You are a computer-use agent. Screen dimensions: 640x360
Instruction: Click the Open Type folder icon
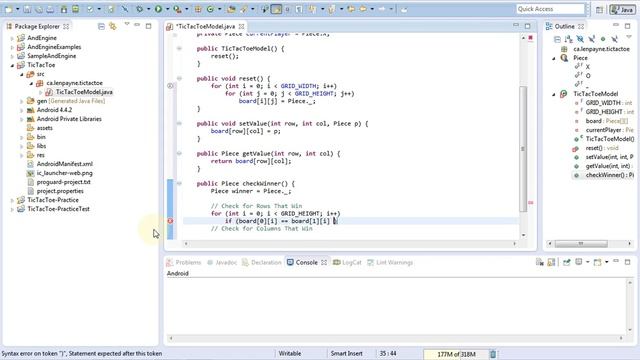pos(231,9)
